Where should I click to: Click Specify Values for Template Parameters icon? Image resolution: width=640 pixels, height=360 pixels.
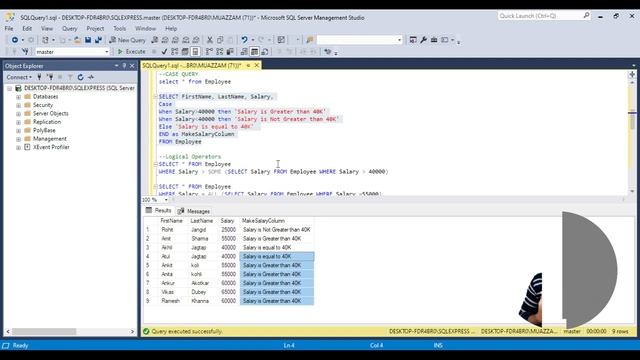(x=327, y=52)
